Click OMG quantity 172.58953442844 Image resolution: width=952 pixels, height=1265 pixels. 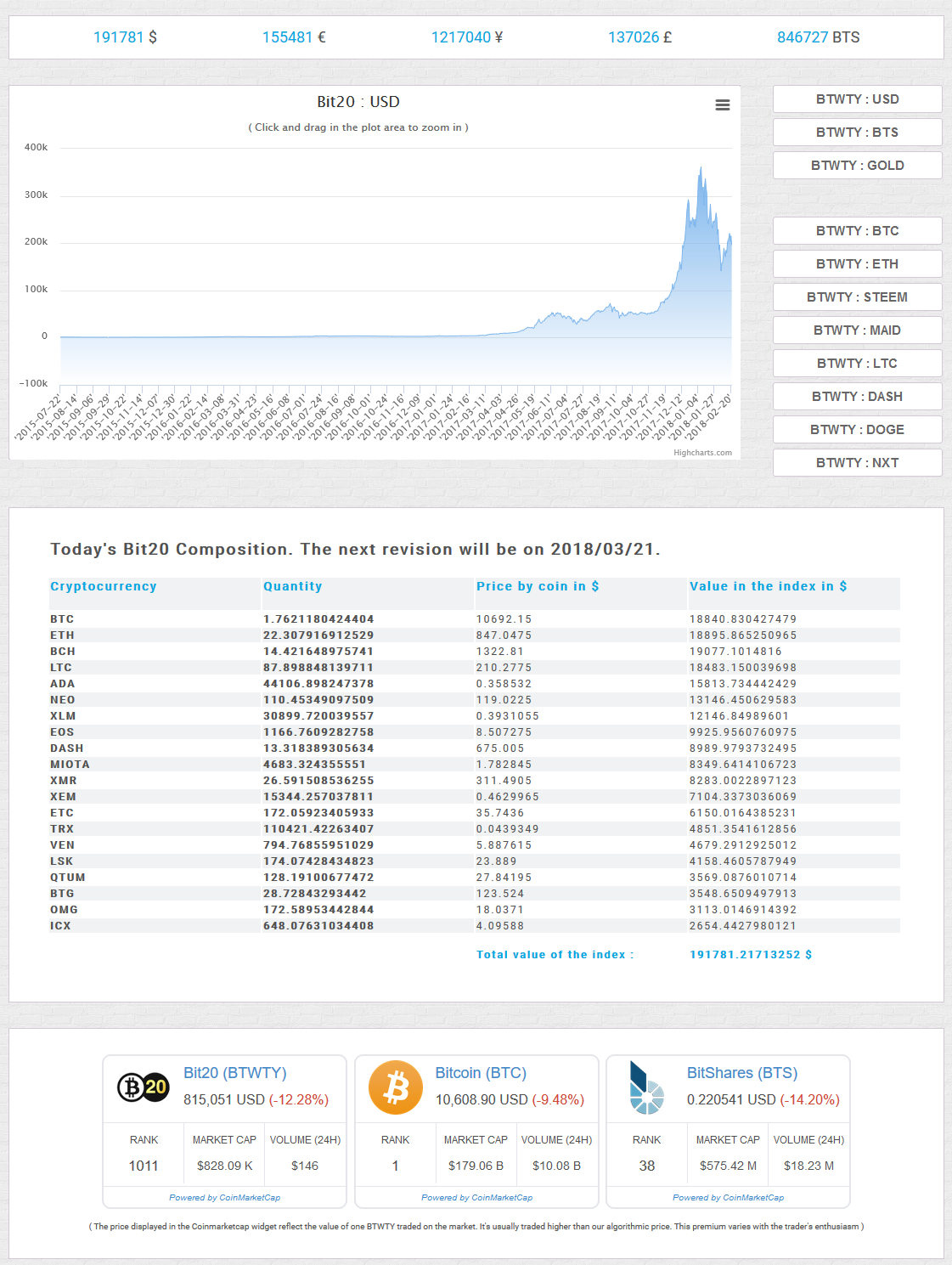(x=318, y=910)
